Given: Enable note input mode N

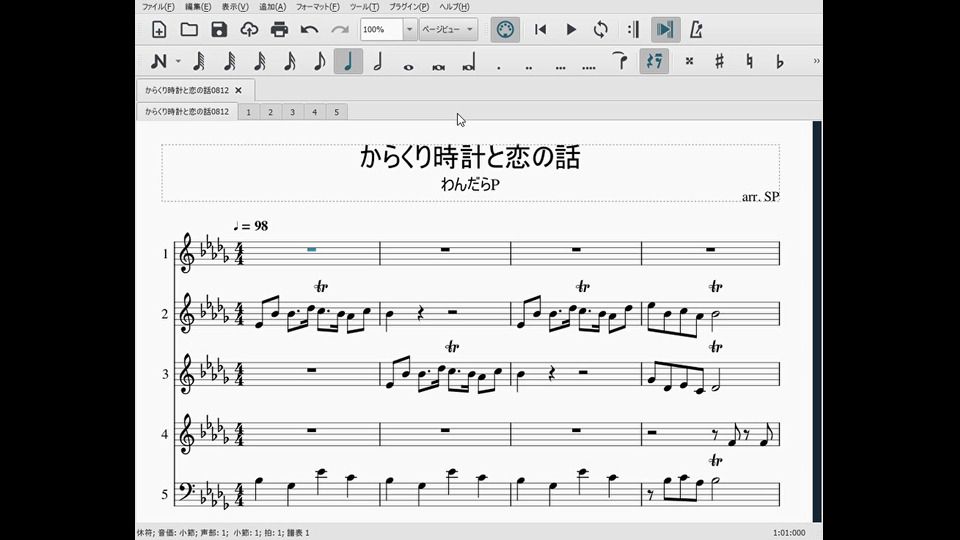Looking at the screenshot, I should 159,61.
